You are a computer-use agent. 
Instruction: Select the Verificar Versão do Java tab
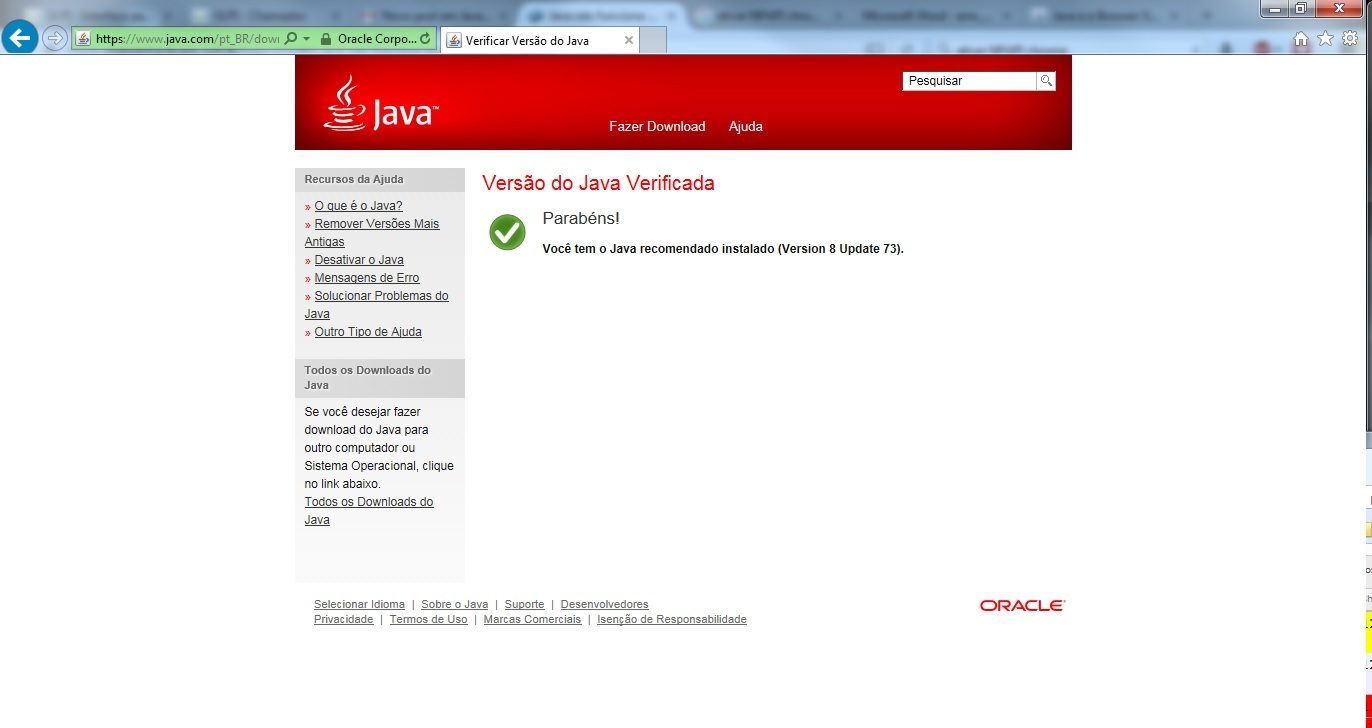coord(540,40)
